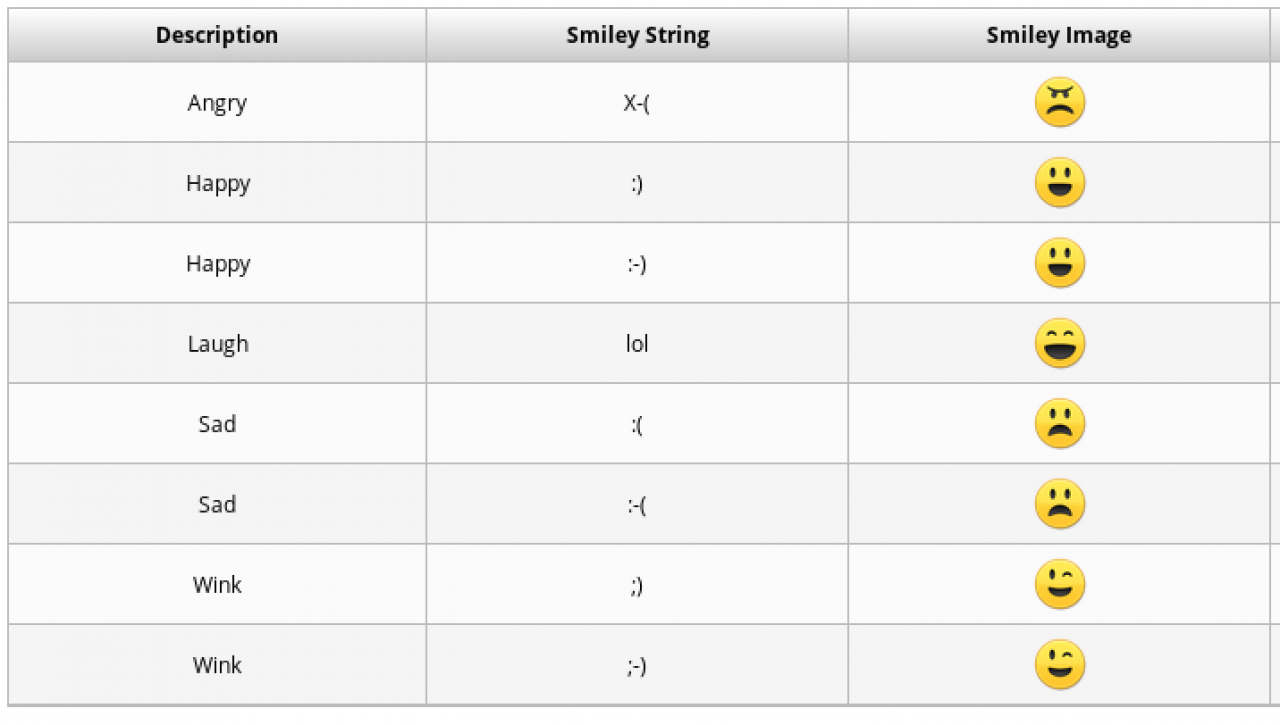Click the Smiley Image column header
The image size is (1280, 725).
pyautogui.click(x=1058, y=36)
